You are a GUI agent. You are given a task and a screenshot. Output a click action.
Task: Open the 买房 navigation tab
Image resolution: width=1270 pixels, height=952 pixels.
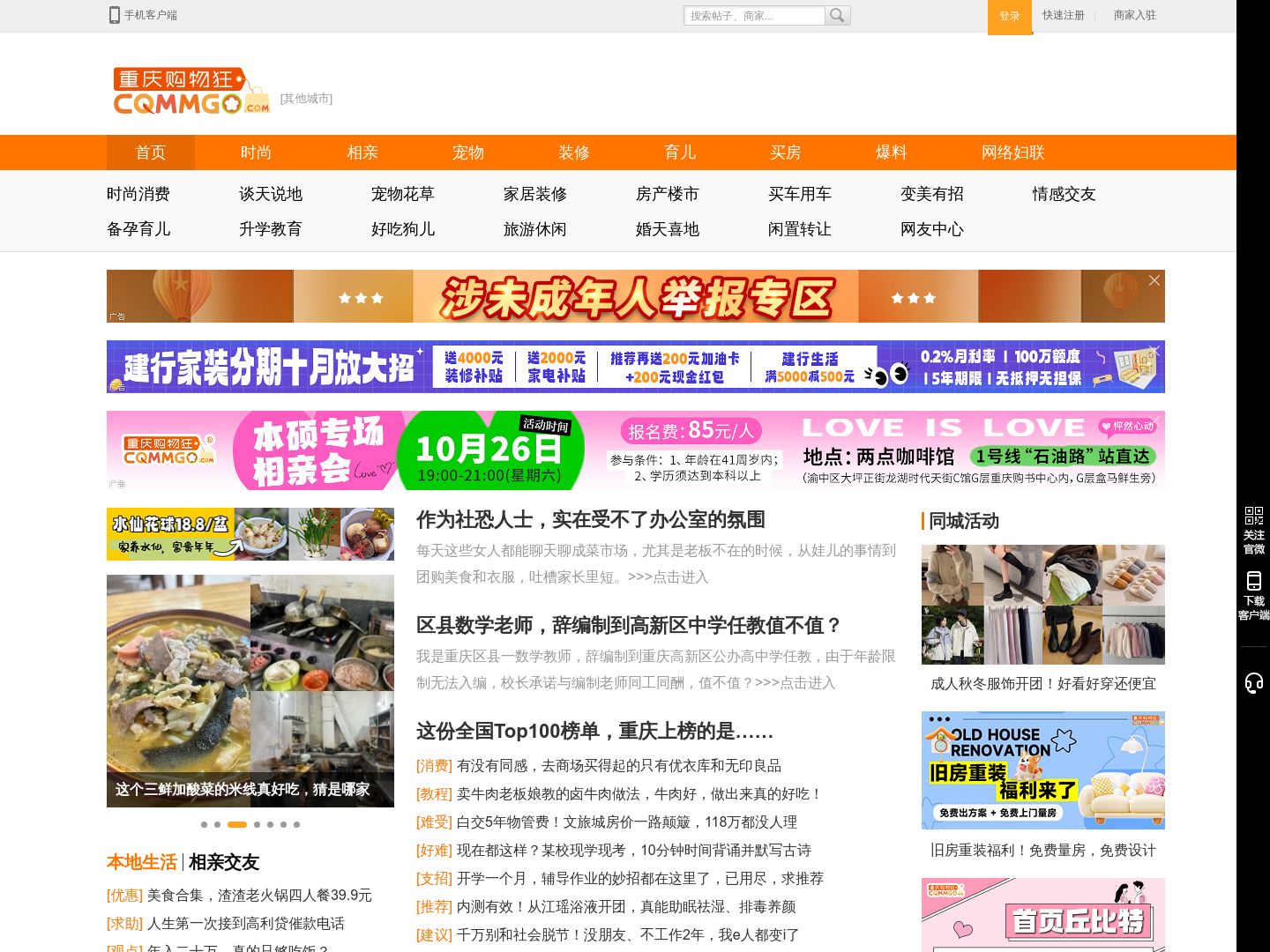click(x=786, y=152)
